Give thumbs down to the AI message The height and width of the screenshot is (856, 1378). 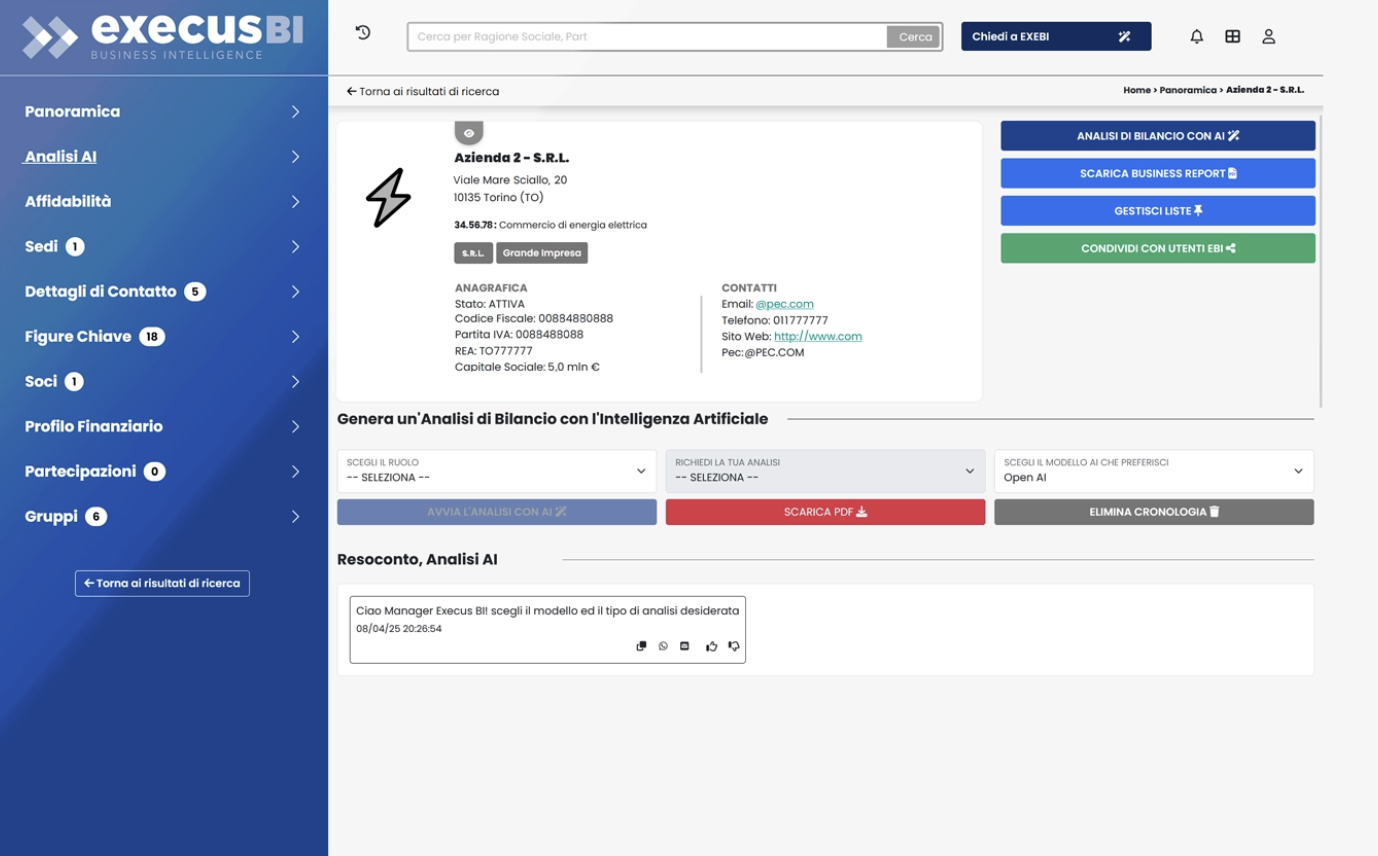[733, 646]
